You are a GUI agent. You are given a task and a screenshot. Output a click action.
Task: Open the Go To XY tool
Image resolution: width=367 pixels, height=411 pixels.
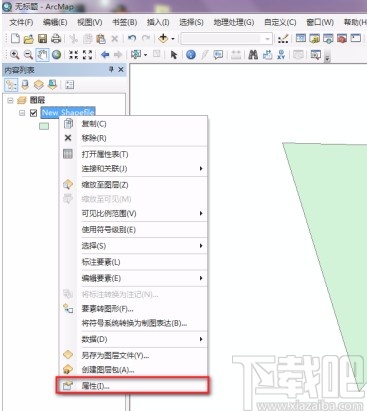[281, 54]
